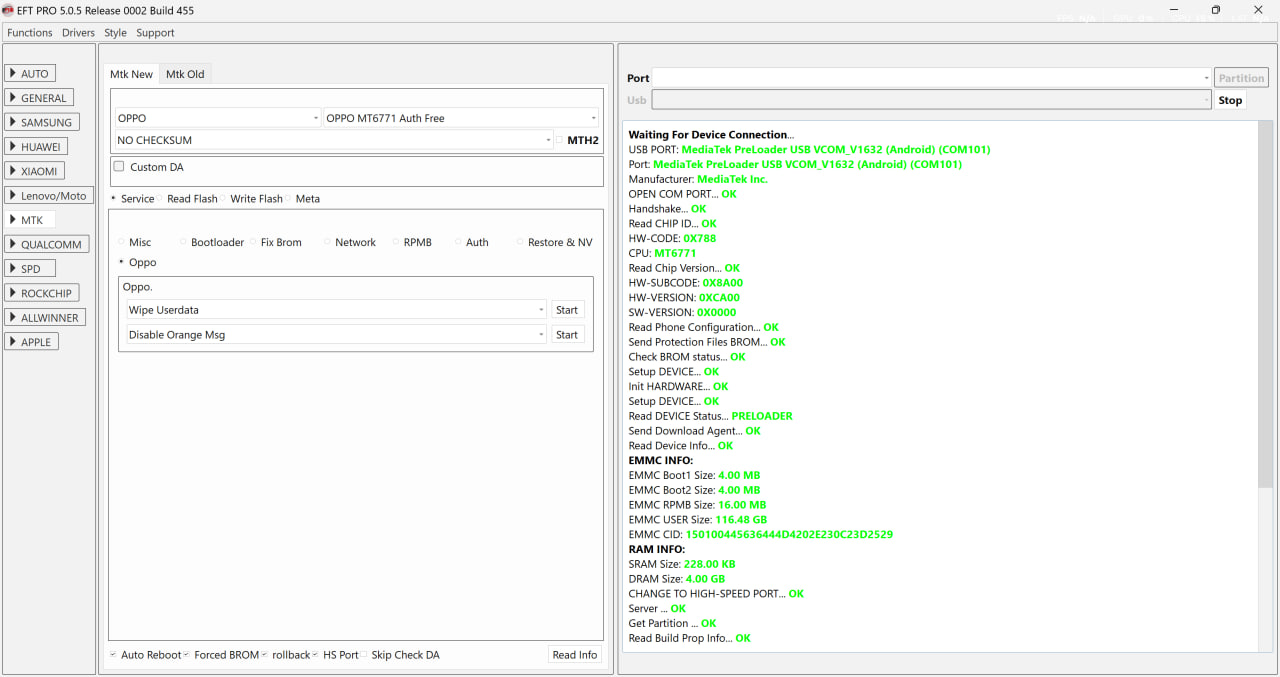
Task: Open the GENERAL sidebar section
Action: point(39,98)
